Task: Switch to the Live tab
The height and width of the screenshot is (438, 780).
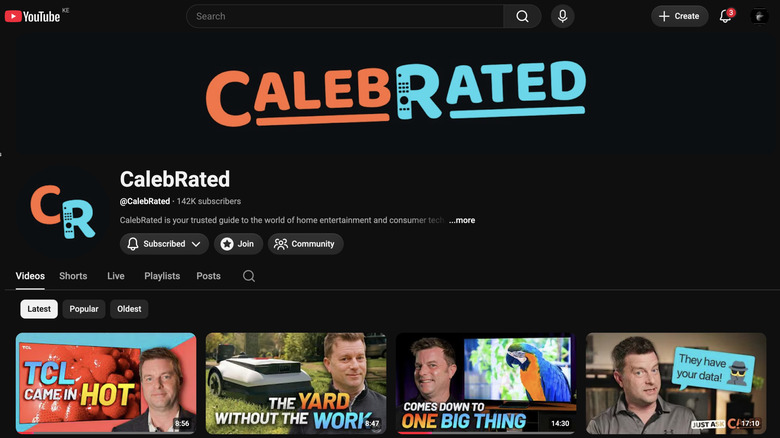Action: click(x=116, y=276)
